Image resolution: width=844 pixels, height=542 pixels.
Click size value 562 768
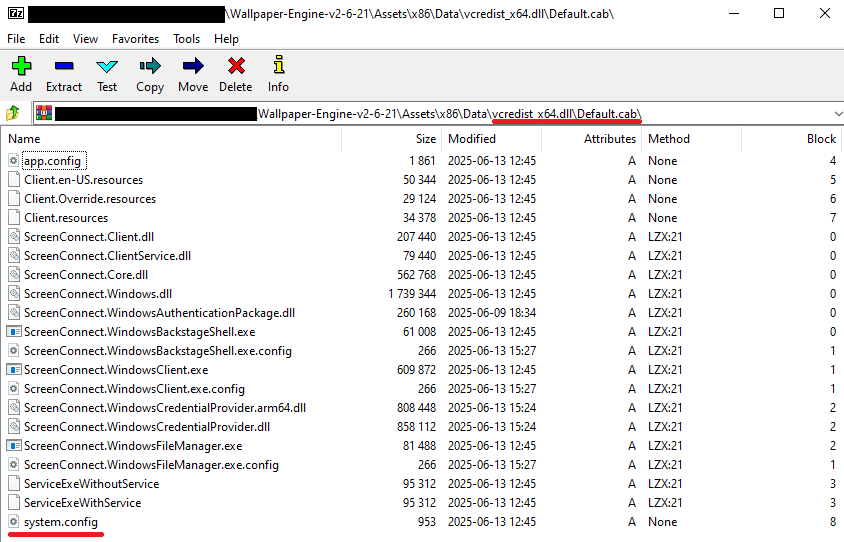pyautogui.click(x=417, y=274)
